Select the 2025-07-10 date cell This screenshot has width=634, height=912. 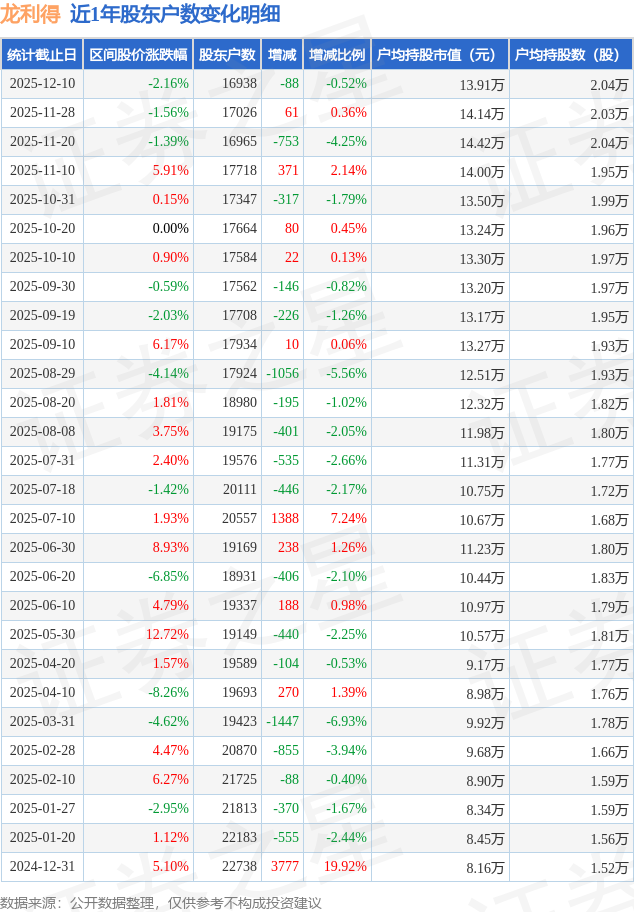pos(41,519)
